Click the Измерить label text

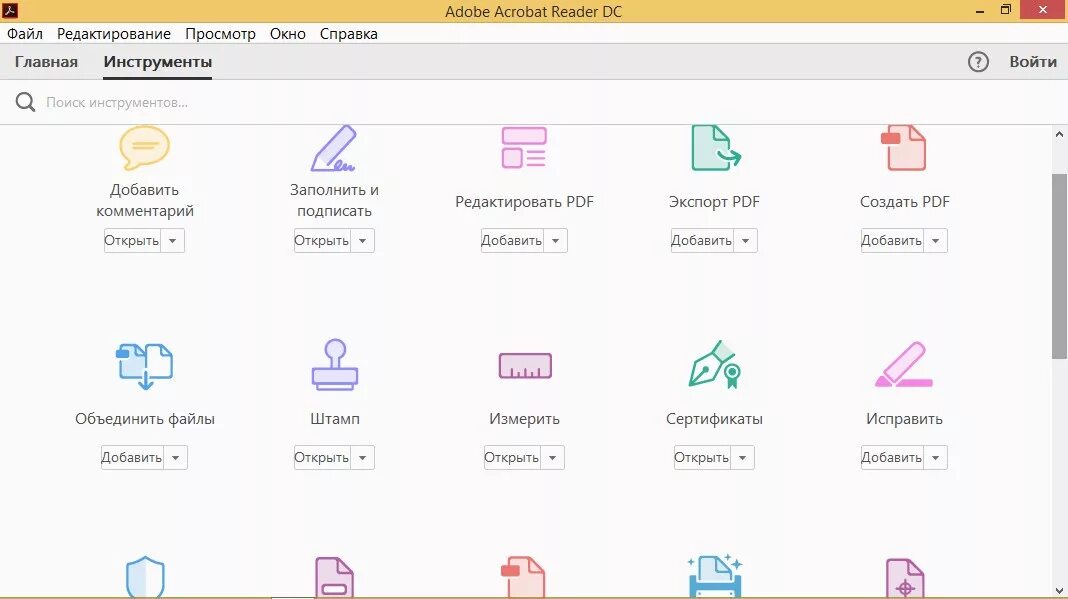524,418
